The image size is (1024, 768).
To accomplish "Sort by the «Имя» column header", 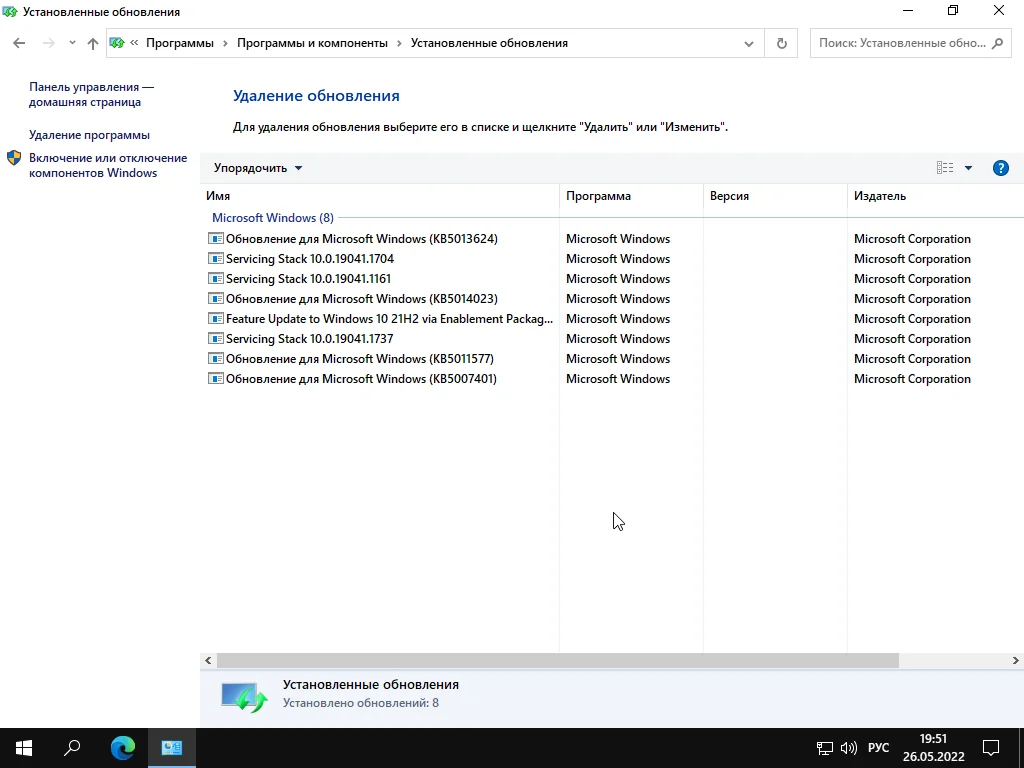I will coord(379,196).
